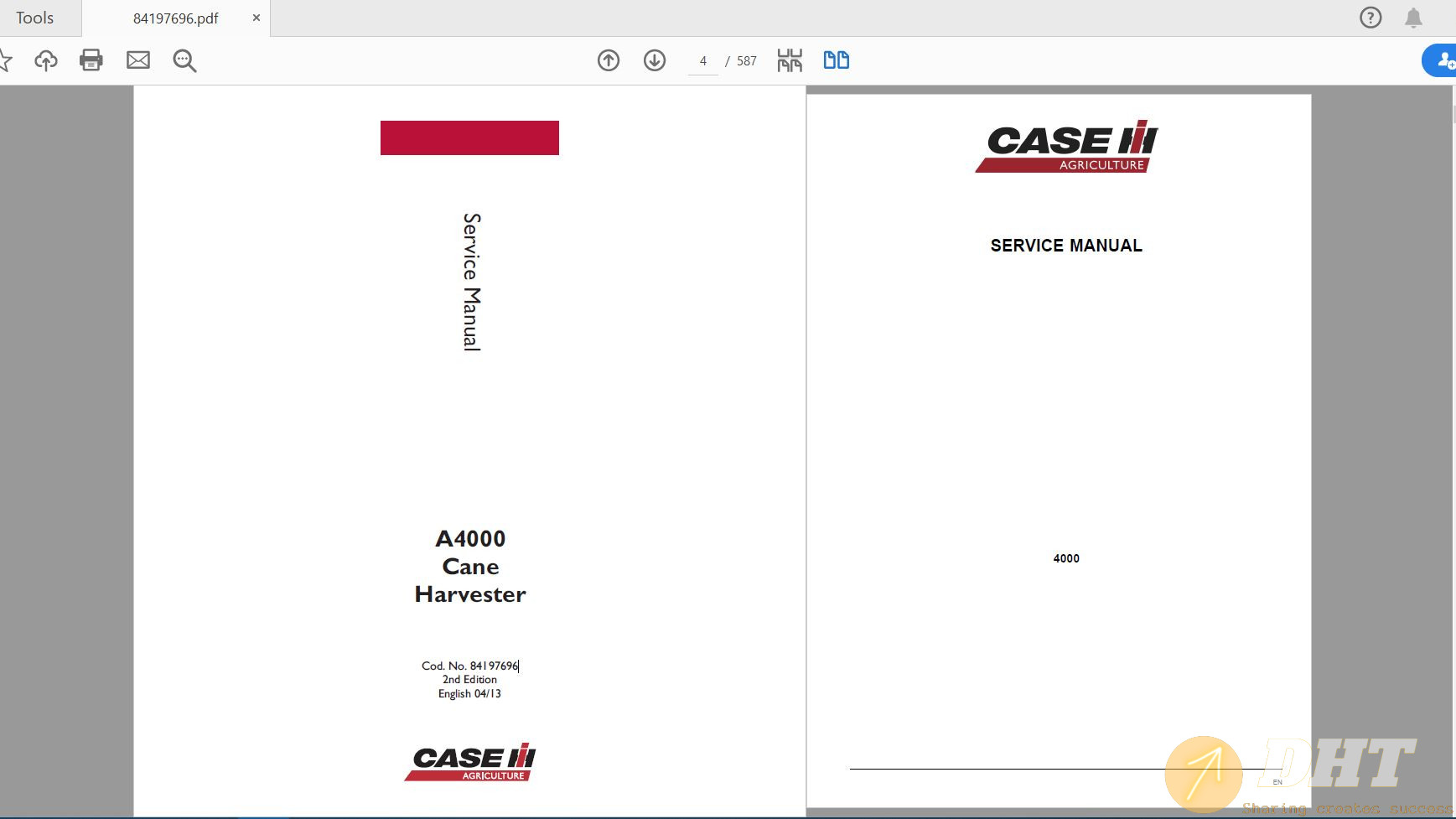Open the notifications bell
This screenshot has height=819, width=1456.
(x=1414, y=17)
